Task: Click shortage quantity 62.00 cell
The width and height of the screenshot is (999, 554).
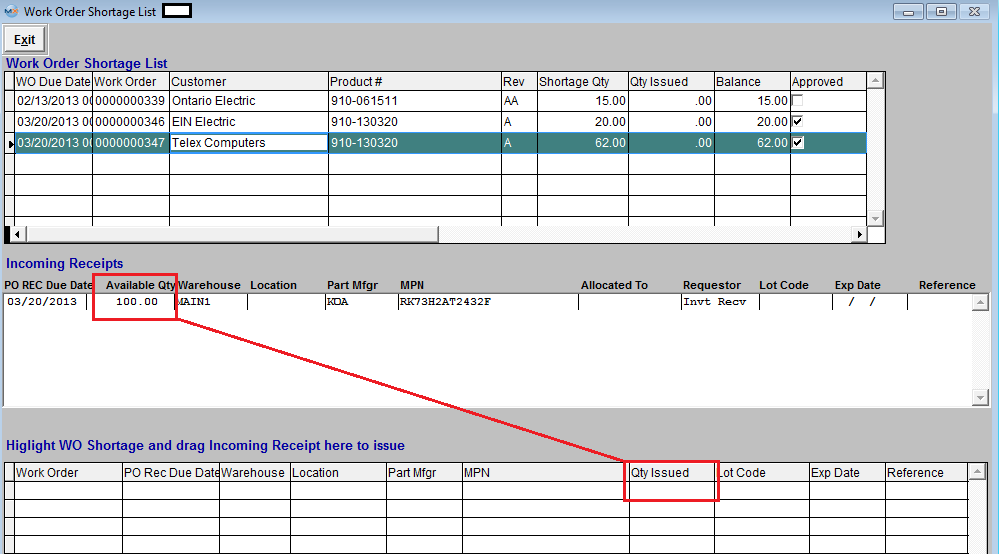Action: [582, 143]
